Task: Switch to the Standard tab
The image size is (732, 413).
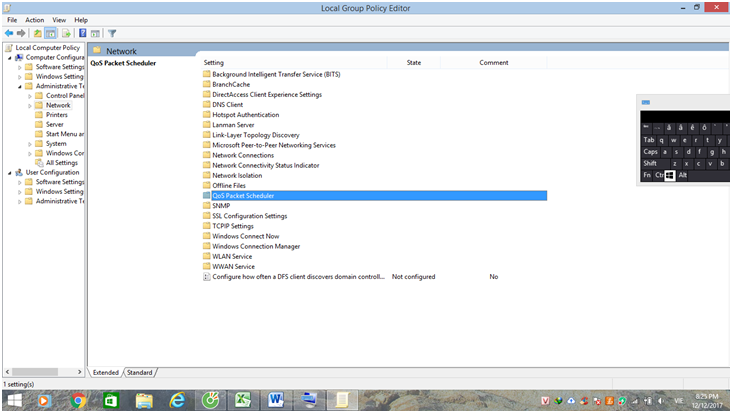Action: pos(139,372)
